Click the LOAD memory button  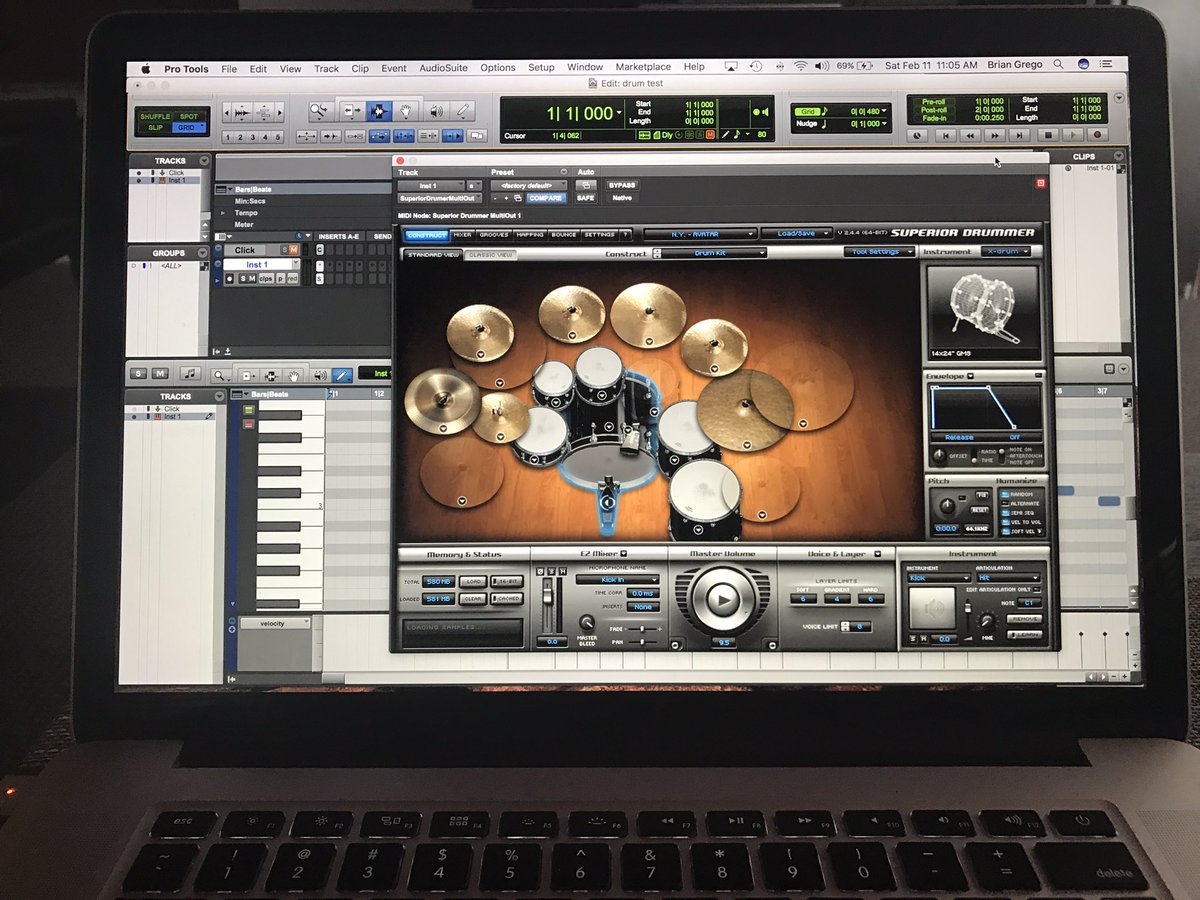(x=473, y=580)
